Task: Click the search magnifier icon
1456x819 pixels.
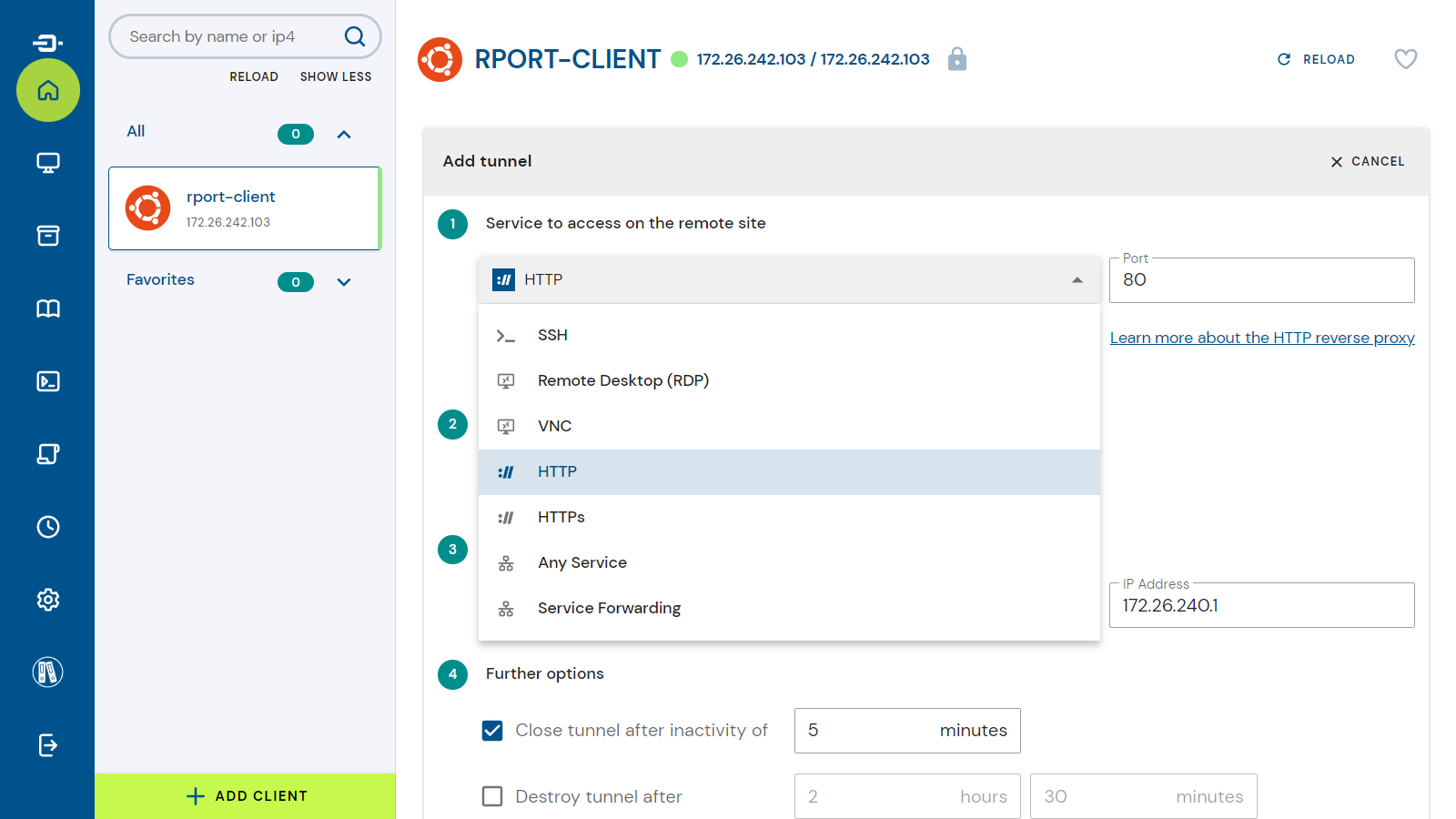Action: [354, 36]
